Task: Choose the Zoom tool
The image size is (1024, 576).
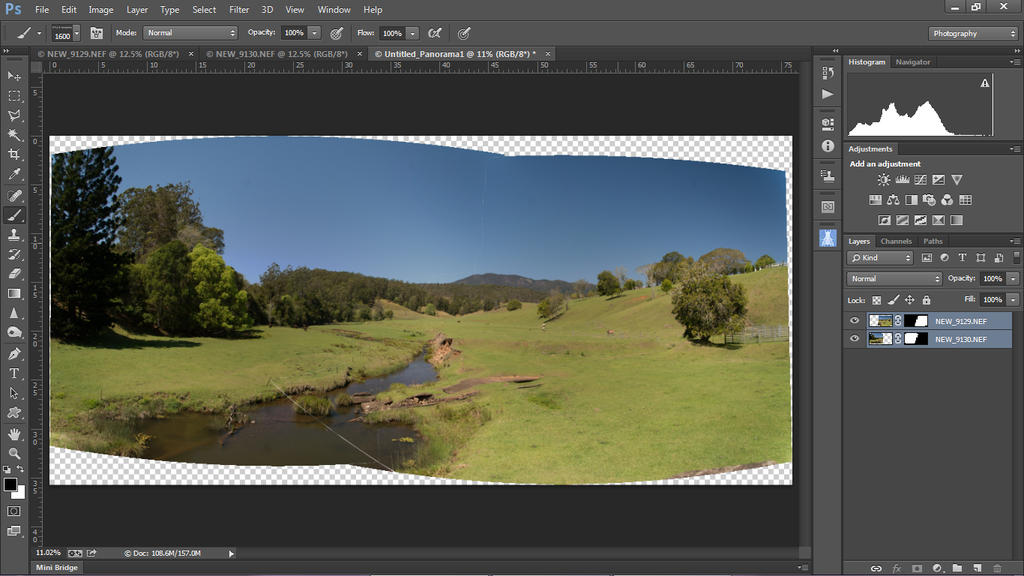Action: coord(14,453)
